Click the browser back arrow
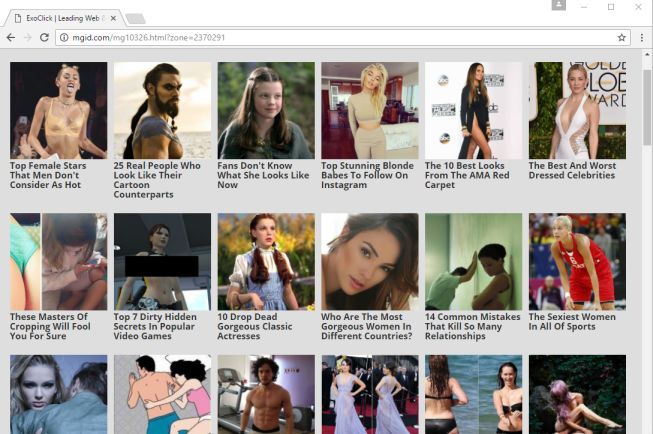The width and height of the screenshot is (653, 434). pos(11,37)
